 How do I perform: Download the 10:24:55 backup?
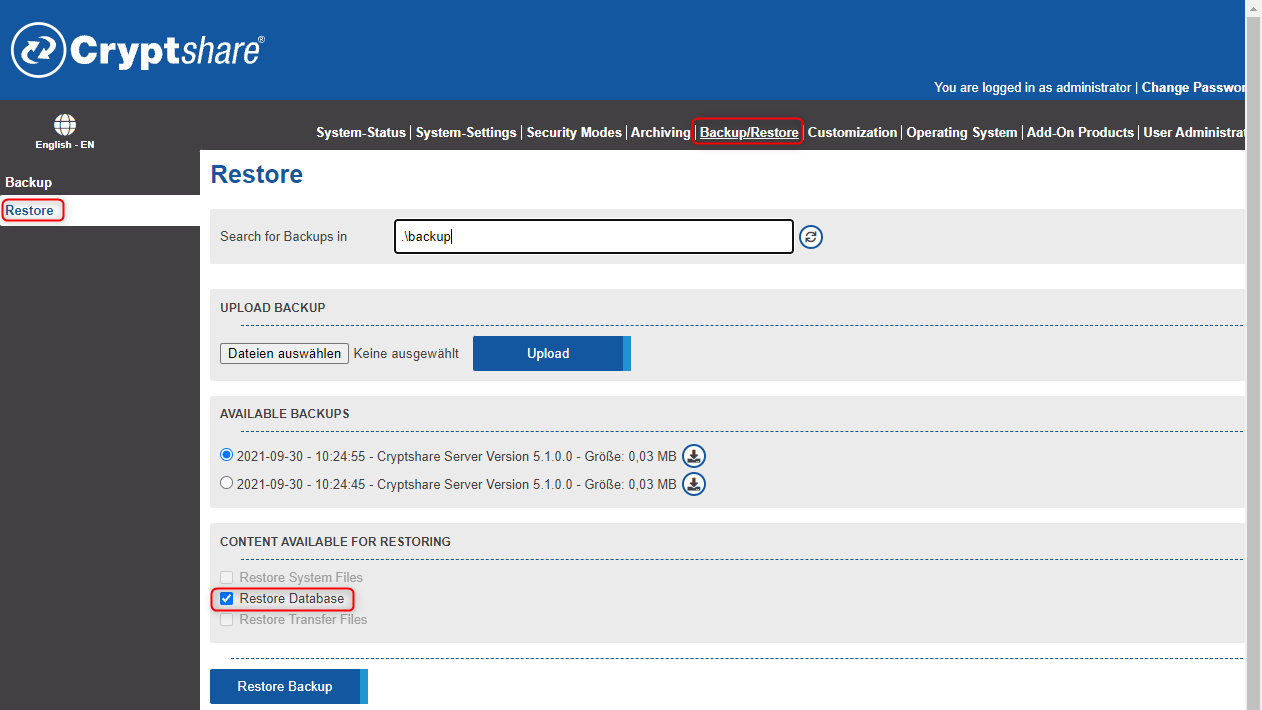click(694, 456)
